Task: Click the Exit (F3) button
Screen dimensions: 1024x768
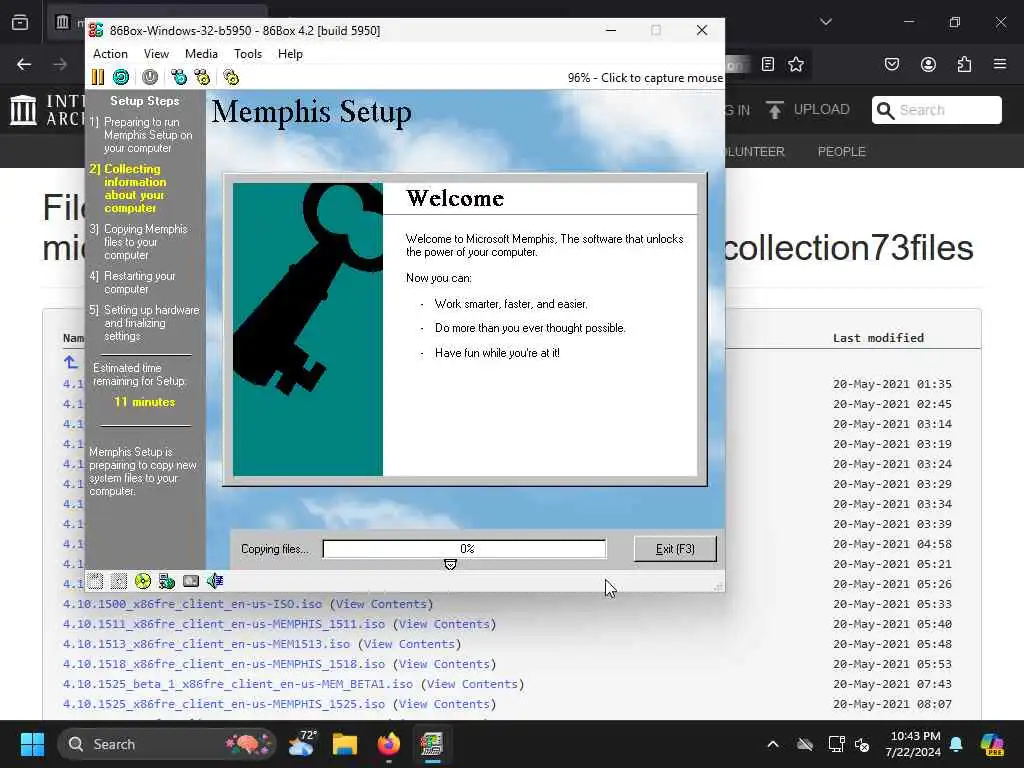Action: (x=675, y=549)
